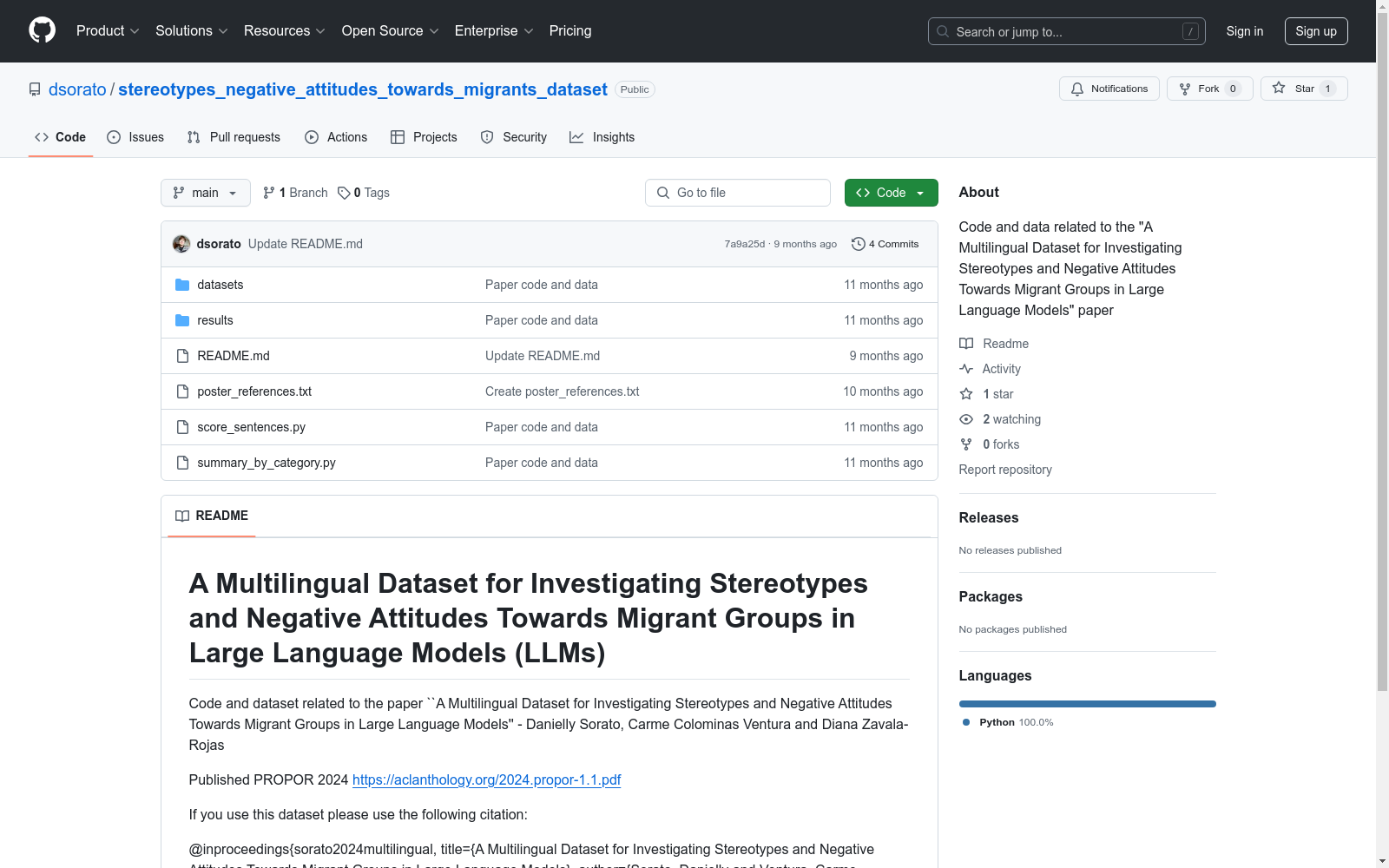Click the Search or jump to field
This screenshot has height=868, width=1389.
click(x=1067, y=31)
